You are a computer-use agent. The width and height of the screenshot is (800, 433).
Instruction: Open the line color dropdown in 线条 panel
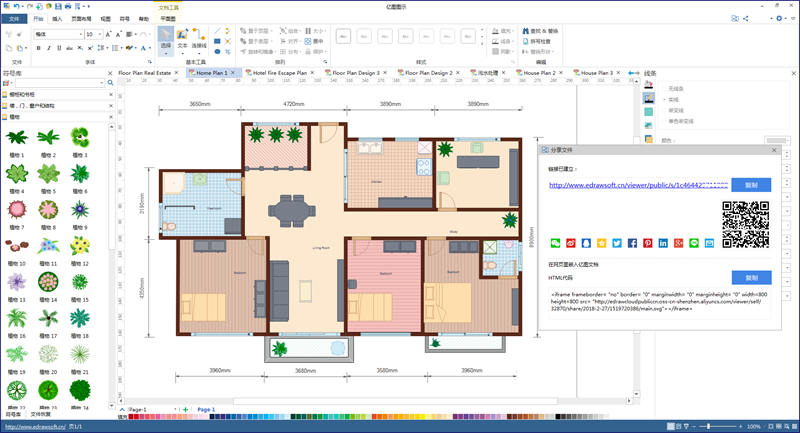777,140
